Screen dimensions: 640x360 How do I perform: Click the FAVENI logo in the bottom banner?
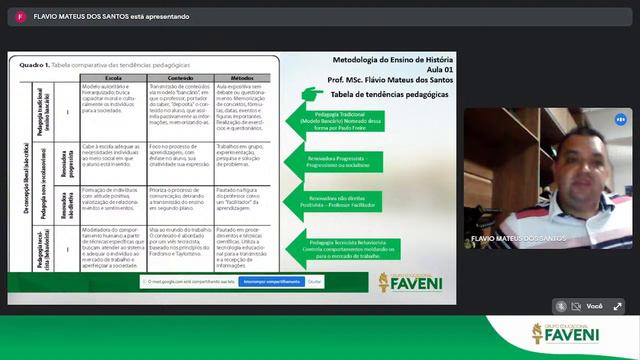click(566, 334)
